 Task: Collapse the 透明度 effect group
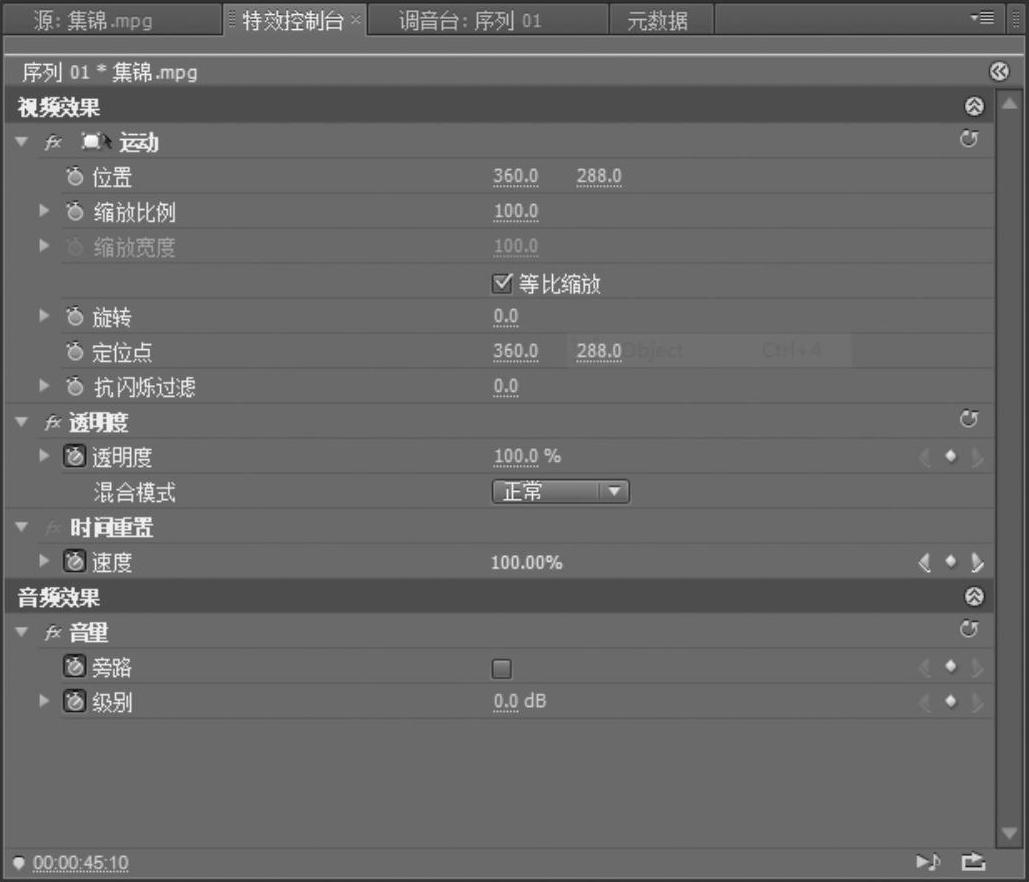click(x=22, y=421)
